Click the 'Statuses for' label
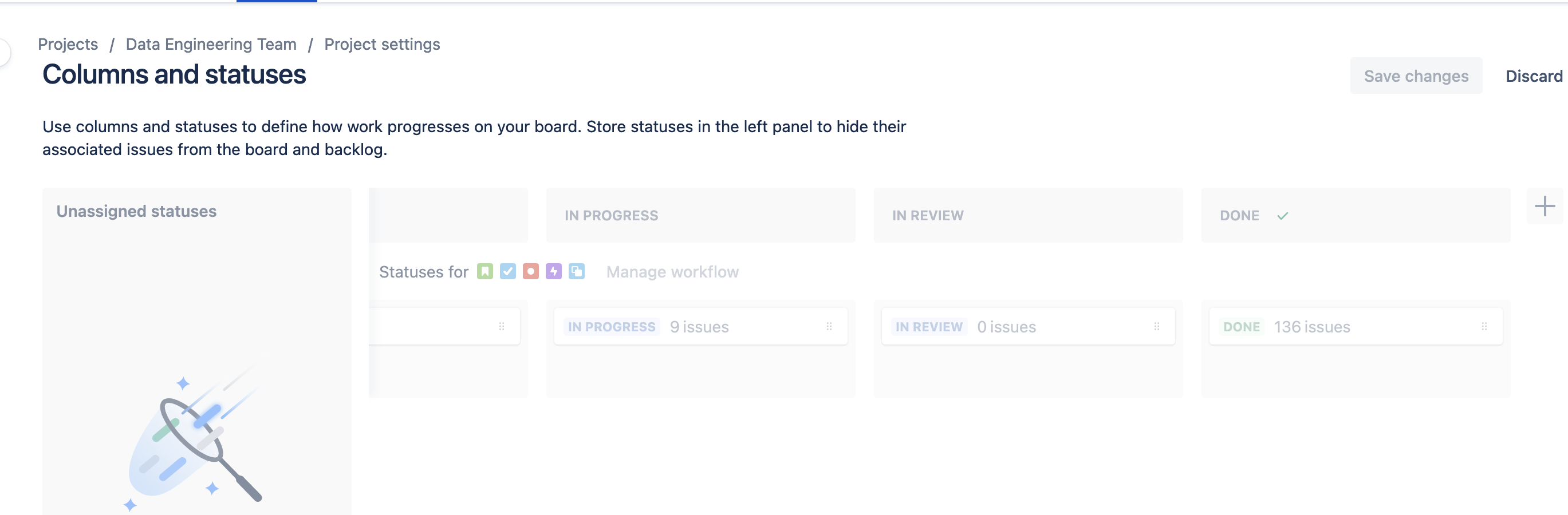Image resolution: width=1568 pixels, height=515 pixels. (x=424, y=272)
